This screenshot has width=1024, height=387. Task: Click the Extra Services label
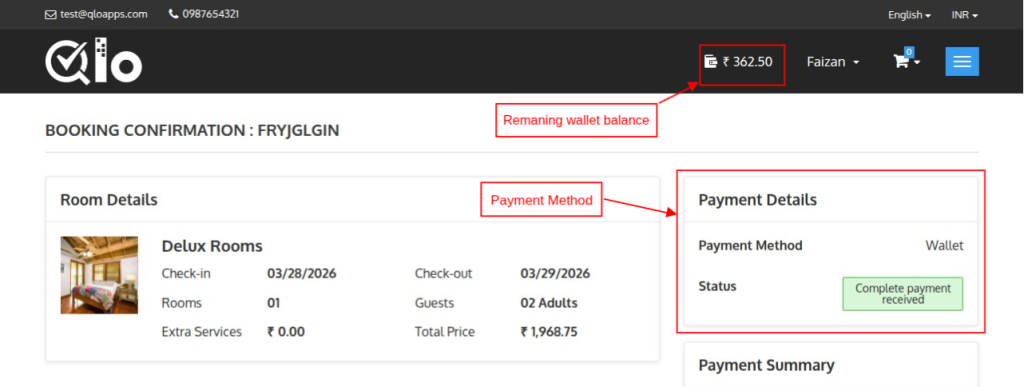pos(202,332)
